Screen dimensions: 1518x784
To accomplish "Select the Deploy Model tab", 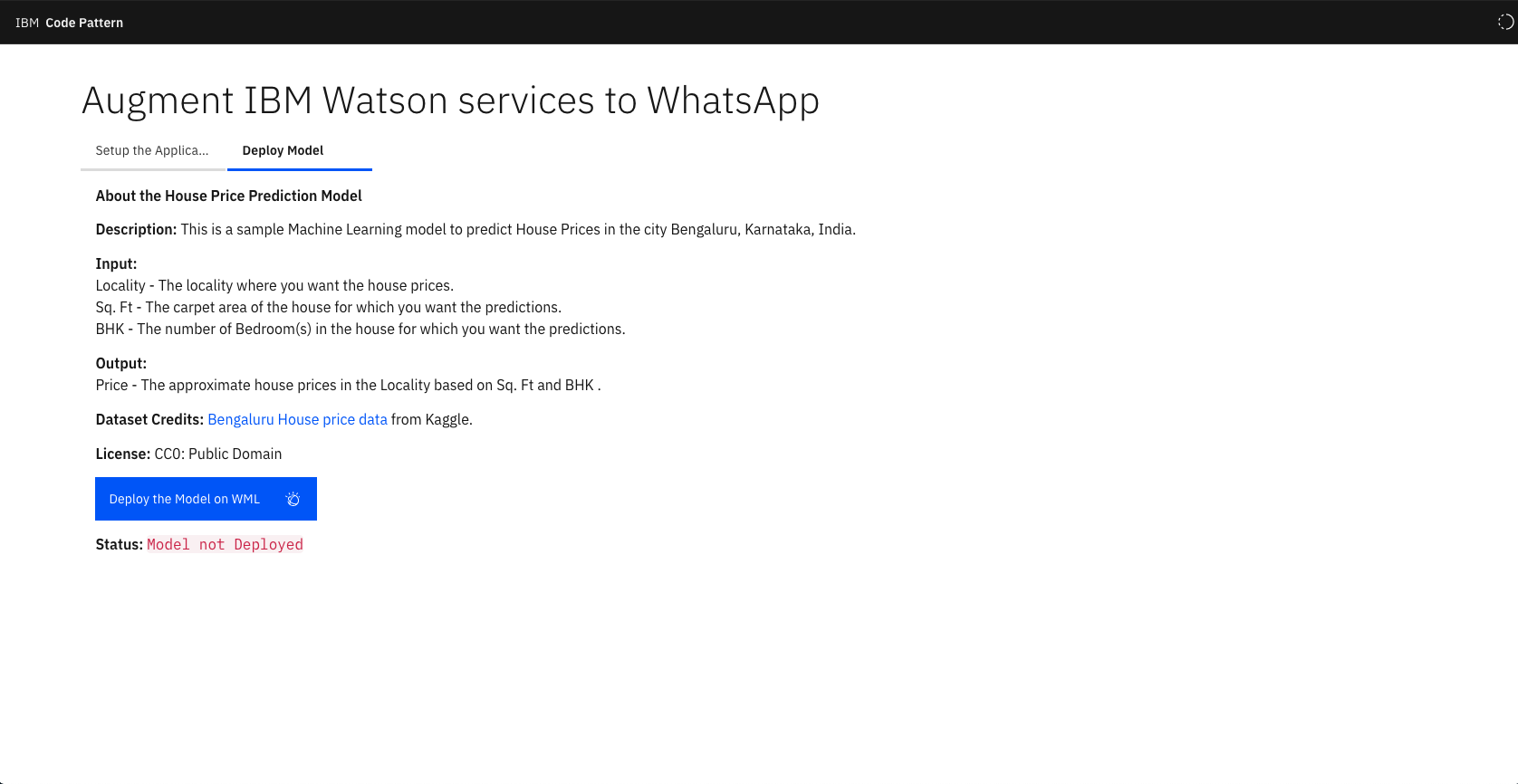I will (x=300, y=151).
